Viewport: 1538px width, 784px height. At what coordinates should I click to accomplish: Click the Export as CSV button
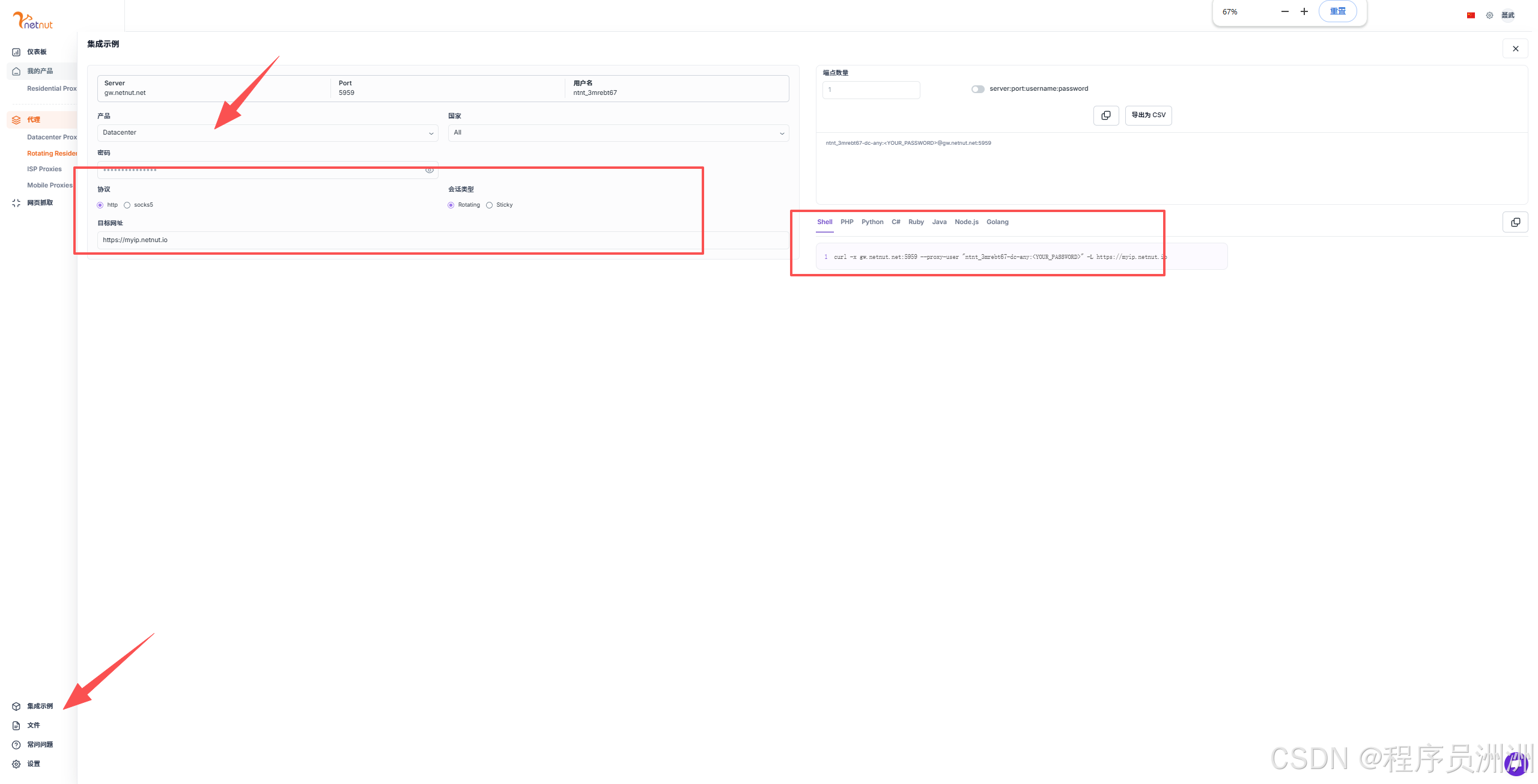[1148, 115]
